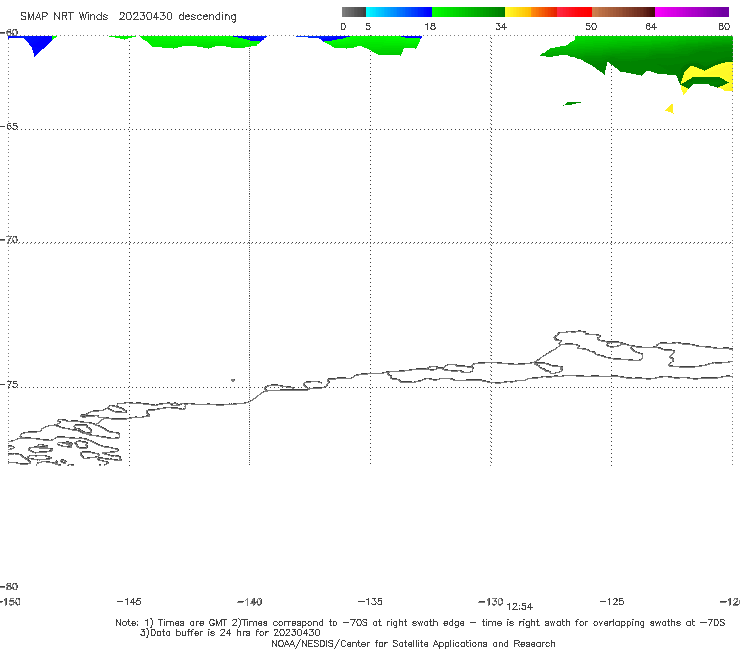The height and width of the screenshot is (650, 740).
Task: Click the latitude label "-70"
Action: (9, 240)
